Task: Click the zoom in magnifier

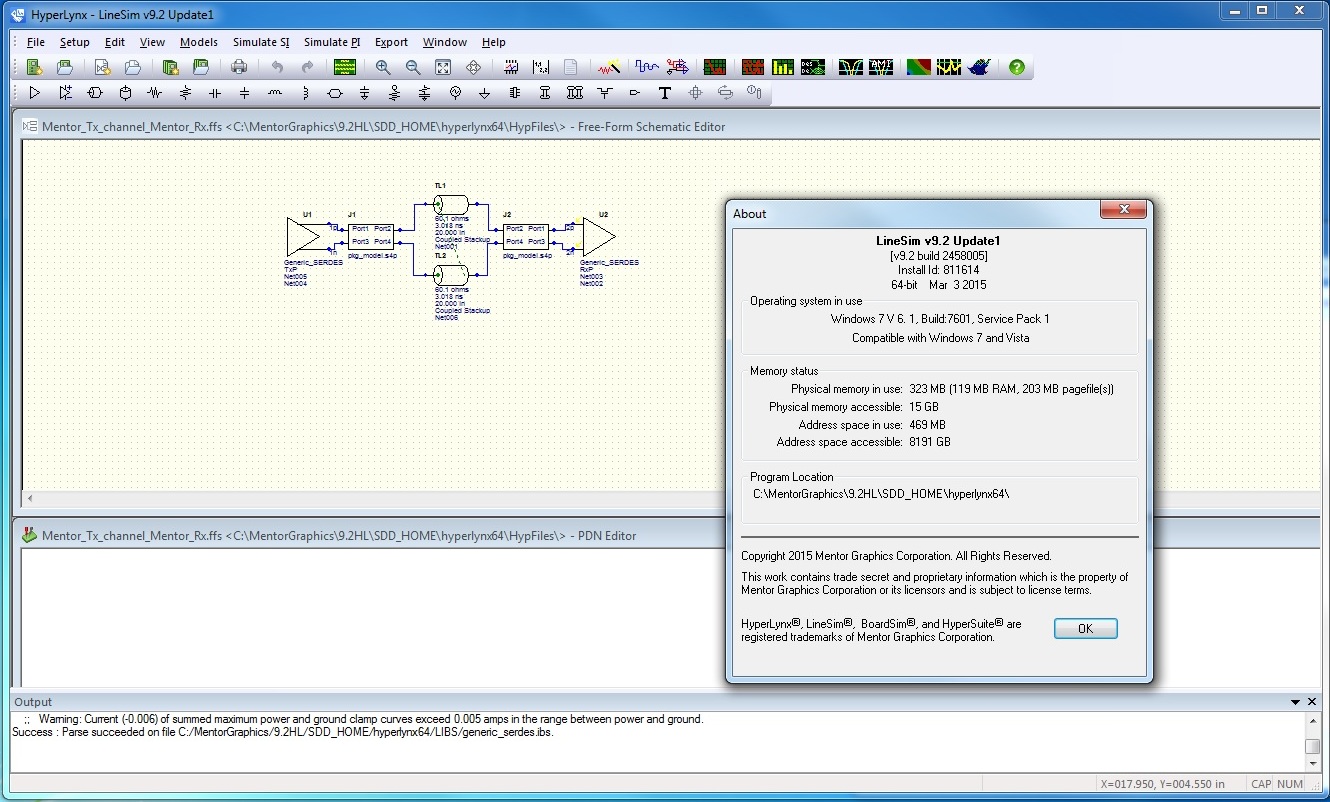Action: (x=383, y=67)
